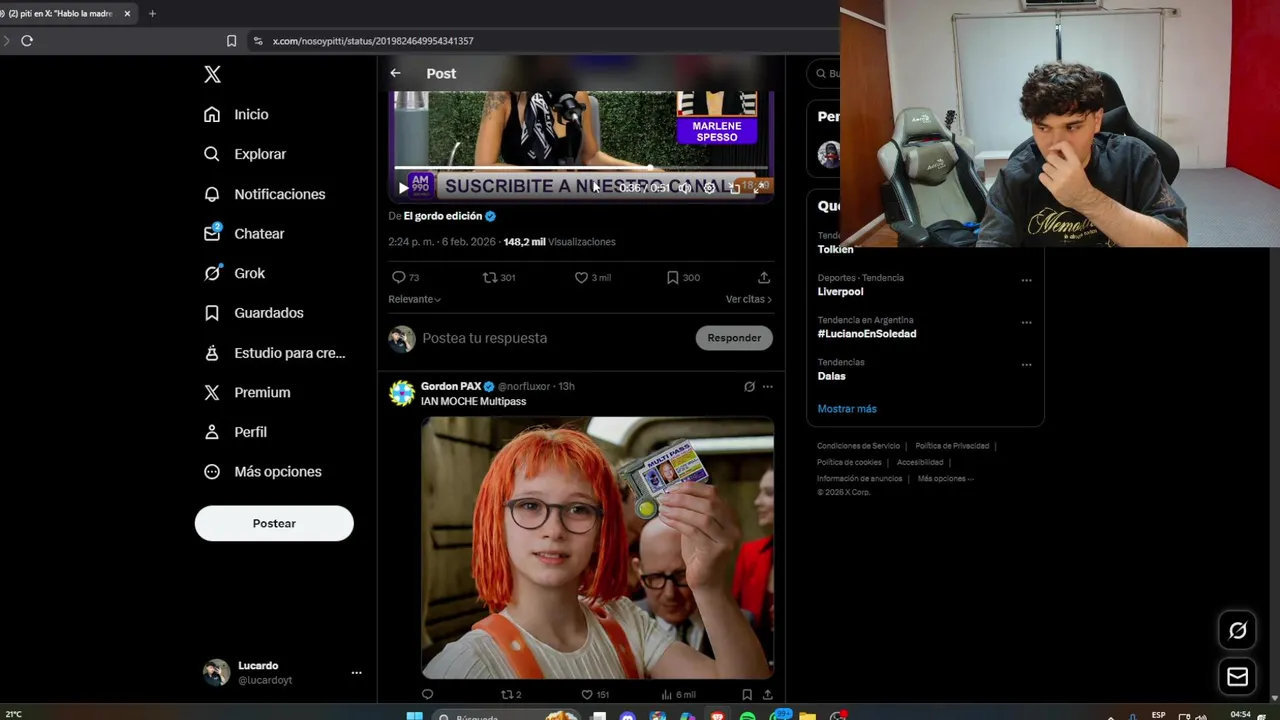Bookmark the post with 300 saves
The height and width of the screenshot is (720, 1280).
pyautogui.click(x=672, y=277)
